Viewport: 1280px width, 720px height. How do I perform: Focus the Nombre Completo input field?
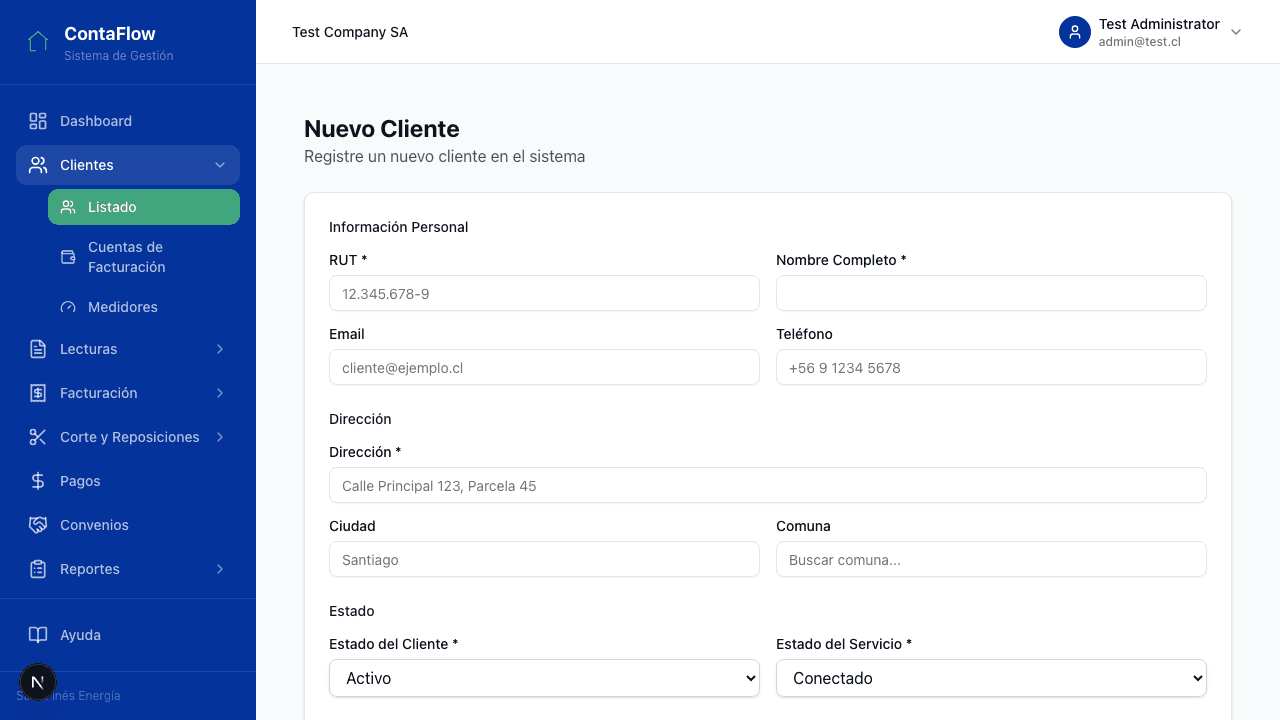click(x=991, y=294)
